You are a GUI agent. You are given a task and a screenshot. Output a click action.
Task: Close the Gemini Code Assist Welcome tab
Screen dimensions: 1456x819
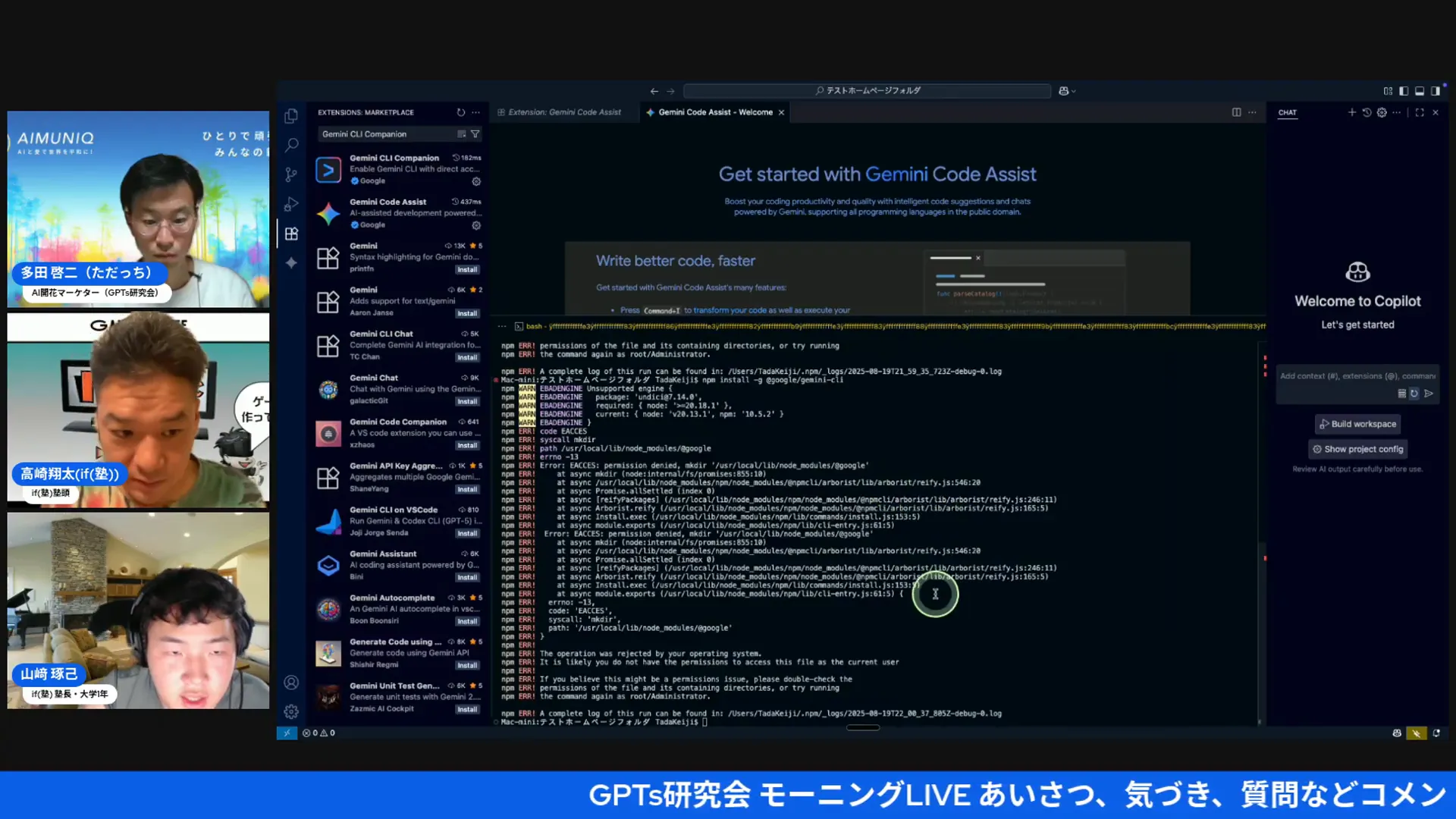pyautogui.click(x=781, y=112)
